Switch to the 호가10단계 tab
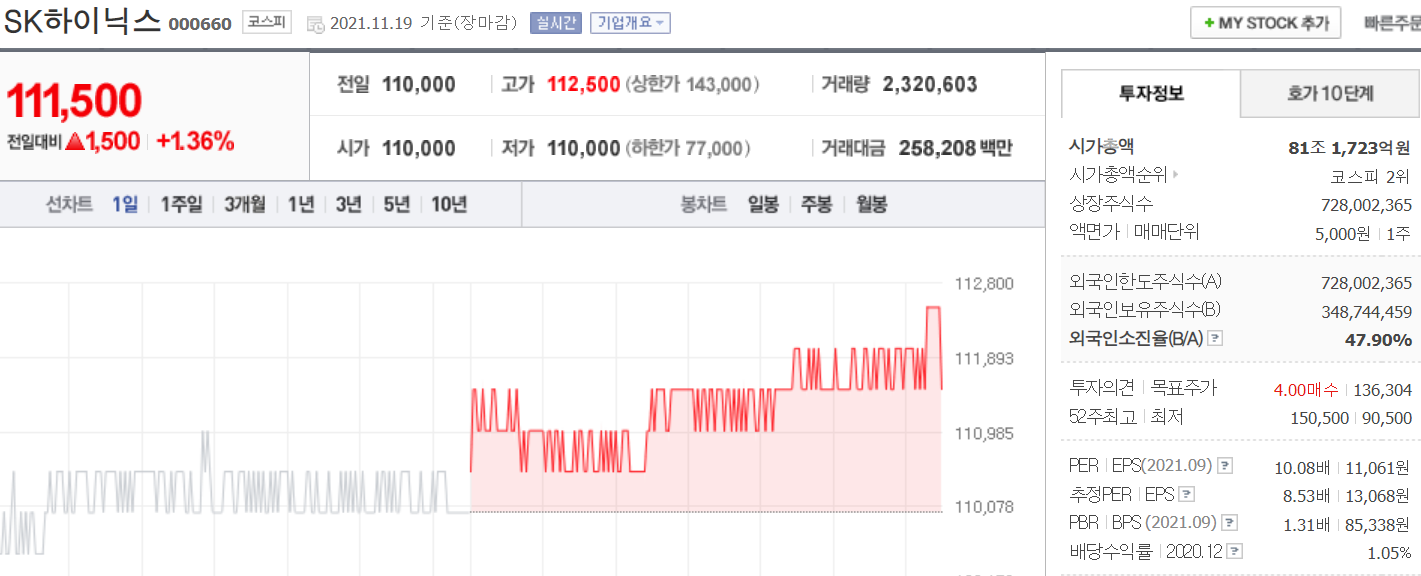The image size is (1421, 576). [x=1330, y=94]
